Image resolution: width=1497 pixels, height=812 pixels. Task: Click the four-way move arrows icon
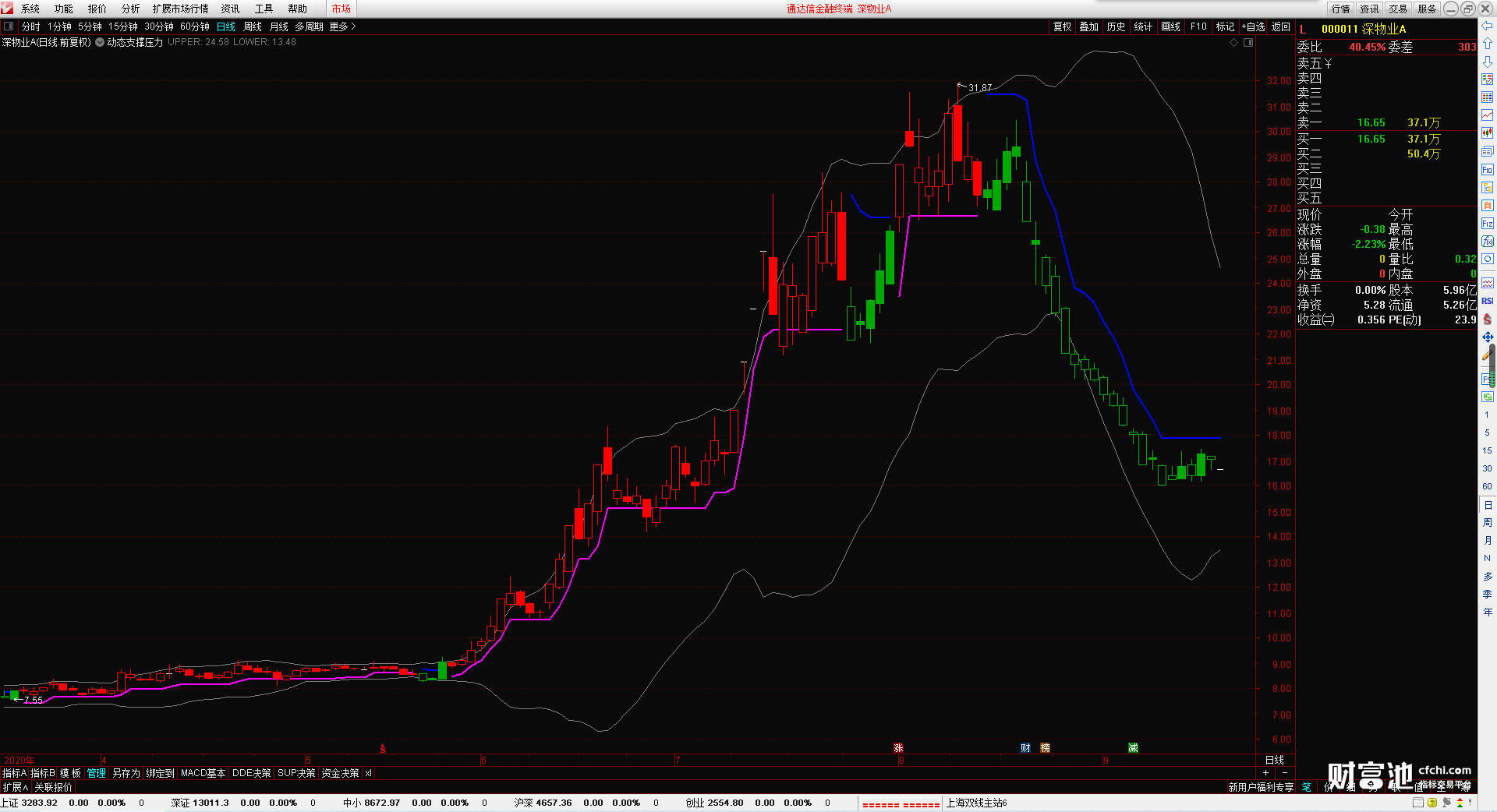pyautogui.click(x=1487, y=337)
